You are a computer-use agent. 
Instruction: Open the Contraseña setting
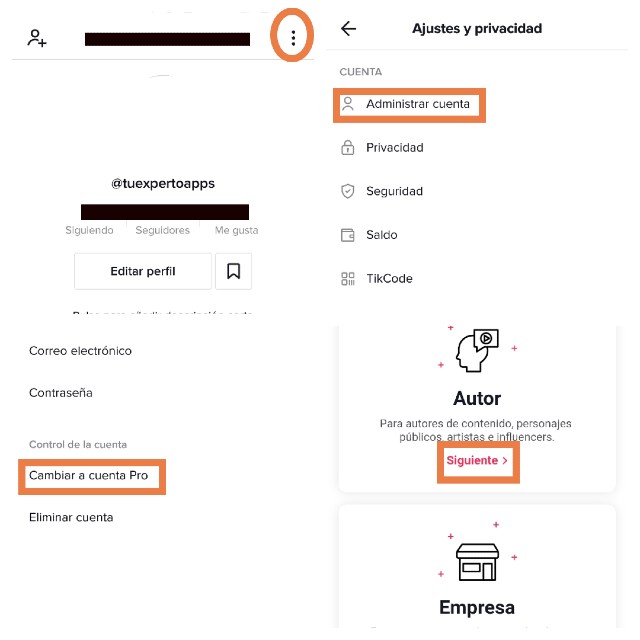point(61,393)
